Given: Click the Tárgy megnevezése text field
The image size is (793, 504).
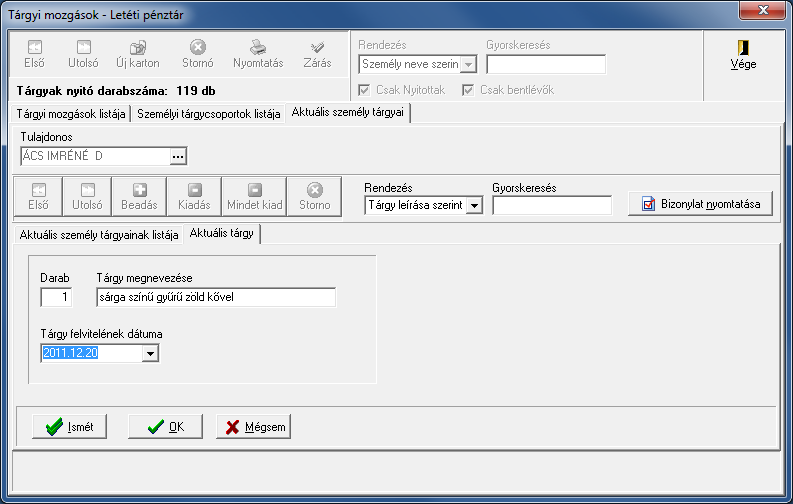Looking at the screenshot, I should point(216,297).
